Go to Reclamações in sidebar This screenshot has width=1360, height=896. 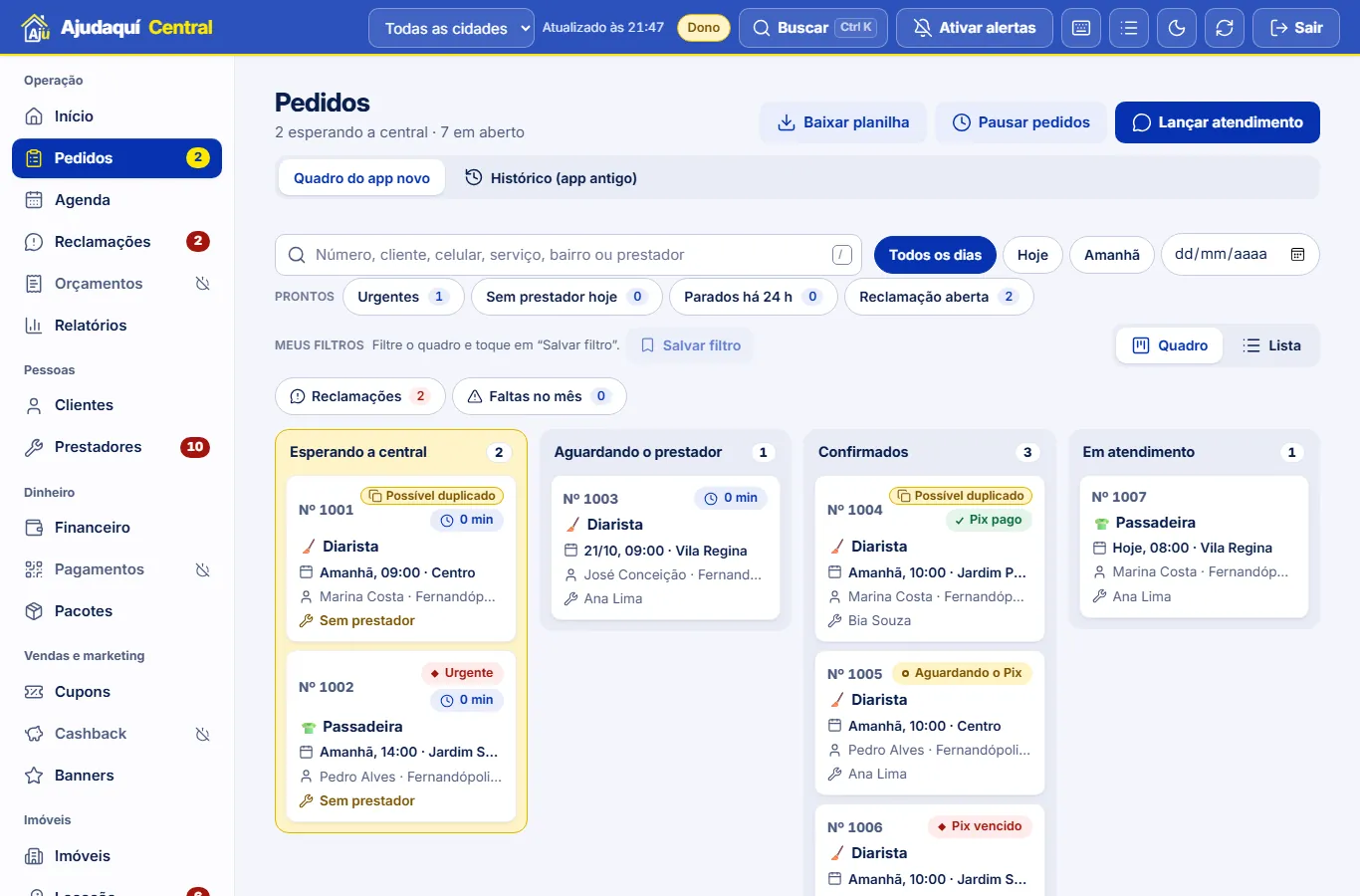click(116, 242)
